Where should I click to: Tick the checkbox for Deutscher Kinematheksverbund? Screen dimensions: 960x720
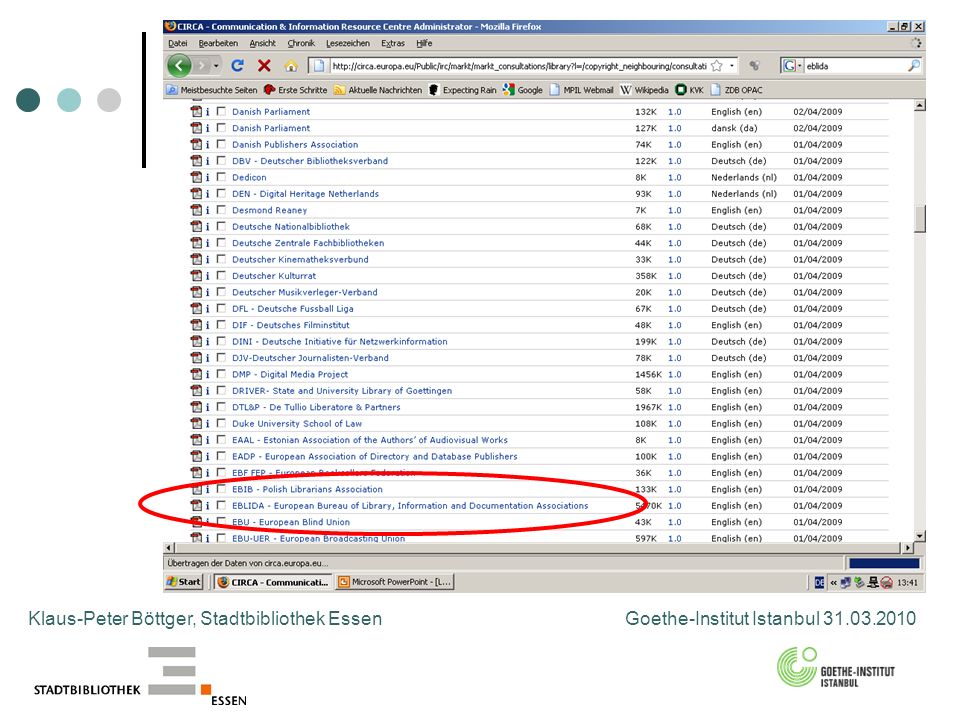[221, 260]
